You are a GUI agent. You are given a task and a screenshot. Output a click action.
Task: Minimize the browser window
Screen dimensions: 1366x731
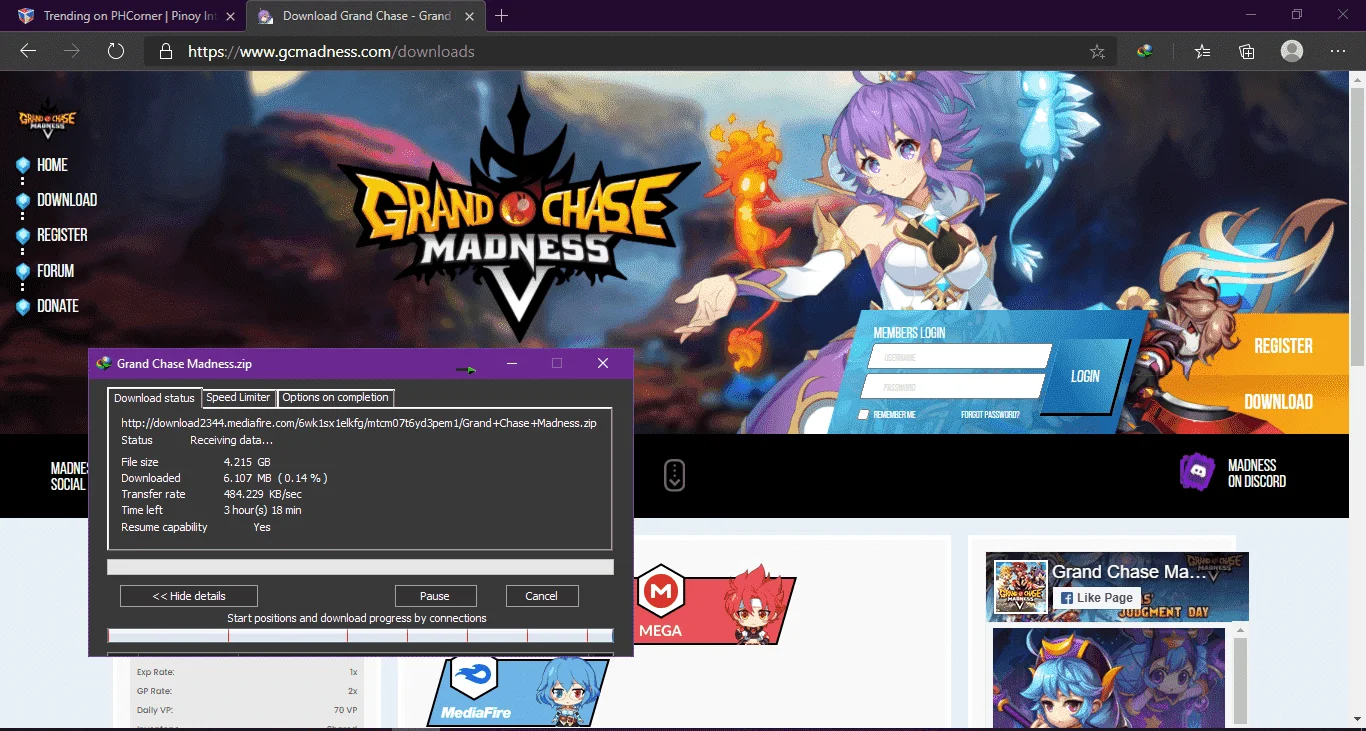pyautogui.click(x=1251, y=15)
